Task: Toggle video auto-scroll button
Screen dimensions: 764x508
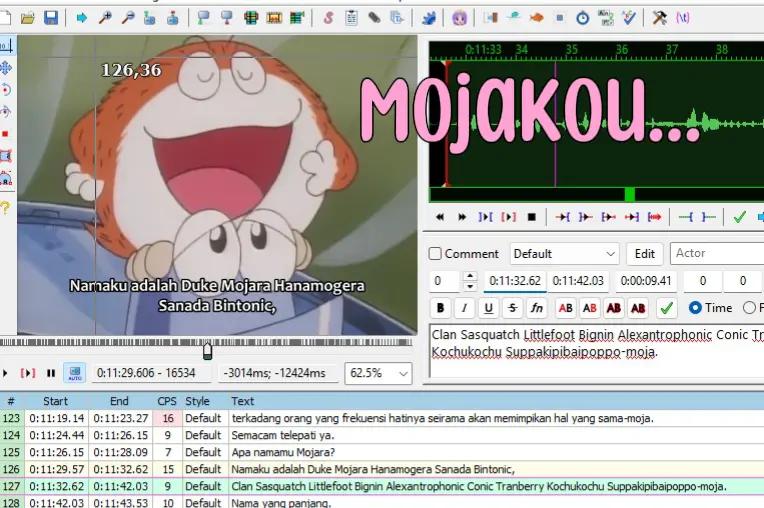Action: (x=75, y=373)
